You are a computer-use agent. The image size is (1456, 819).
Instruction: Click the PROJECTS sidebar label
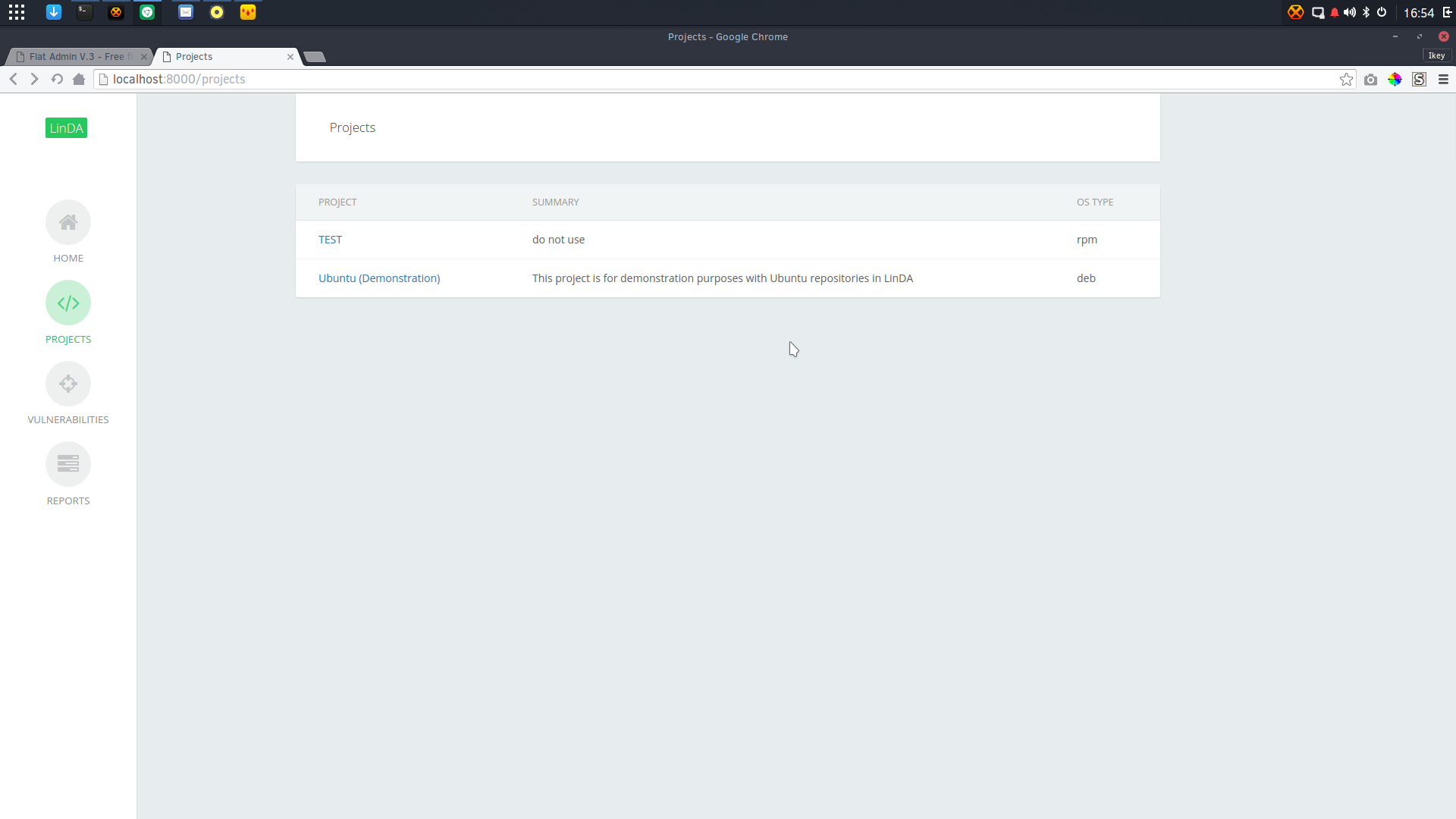[68, 340]
